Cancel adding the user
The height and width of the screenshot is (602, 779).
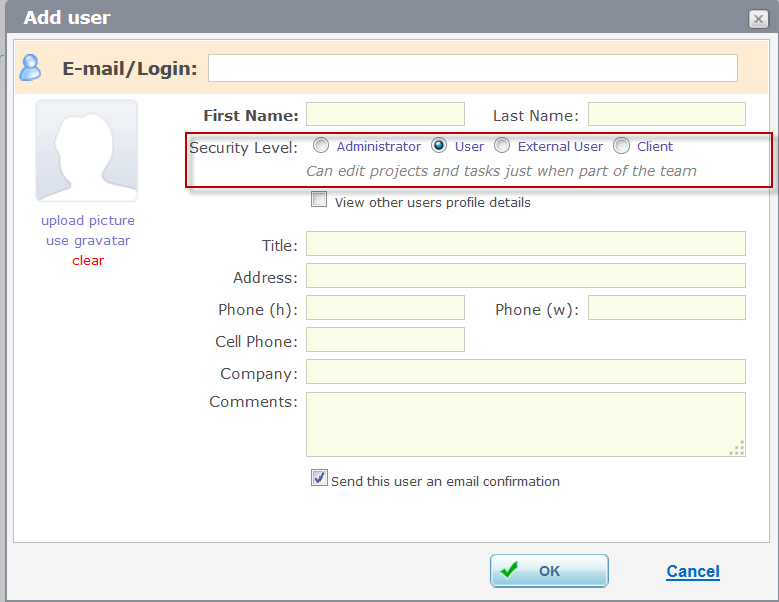(693, 571)
